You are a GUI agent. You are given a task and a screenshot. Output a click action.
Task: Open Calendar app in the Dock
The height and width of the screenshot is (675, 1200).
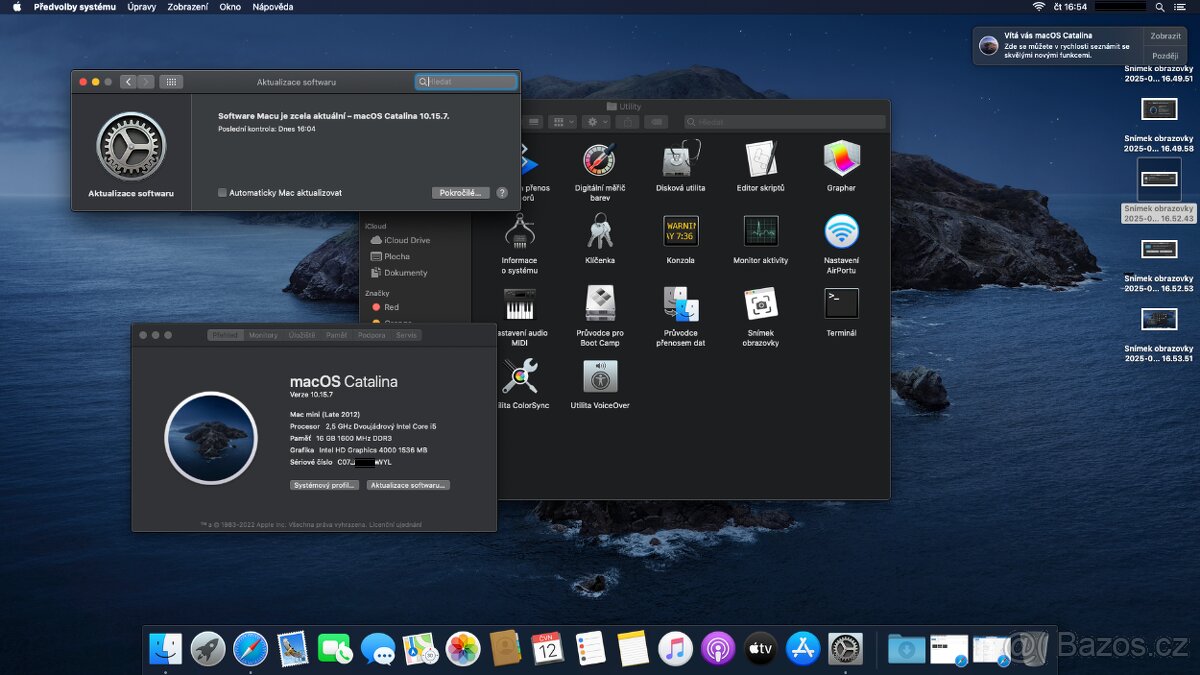(548, 649)
